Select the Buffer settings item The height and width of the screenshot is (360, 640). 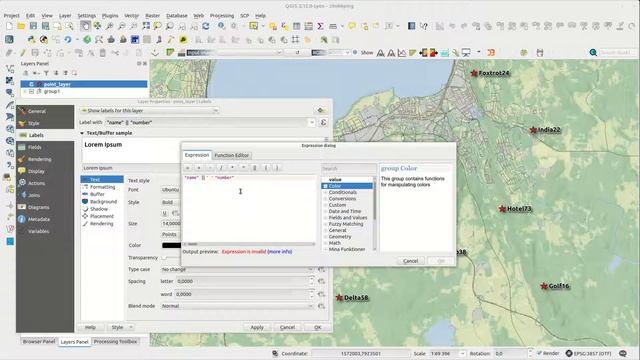[97, 194]
